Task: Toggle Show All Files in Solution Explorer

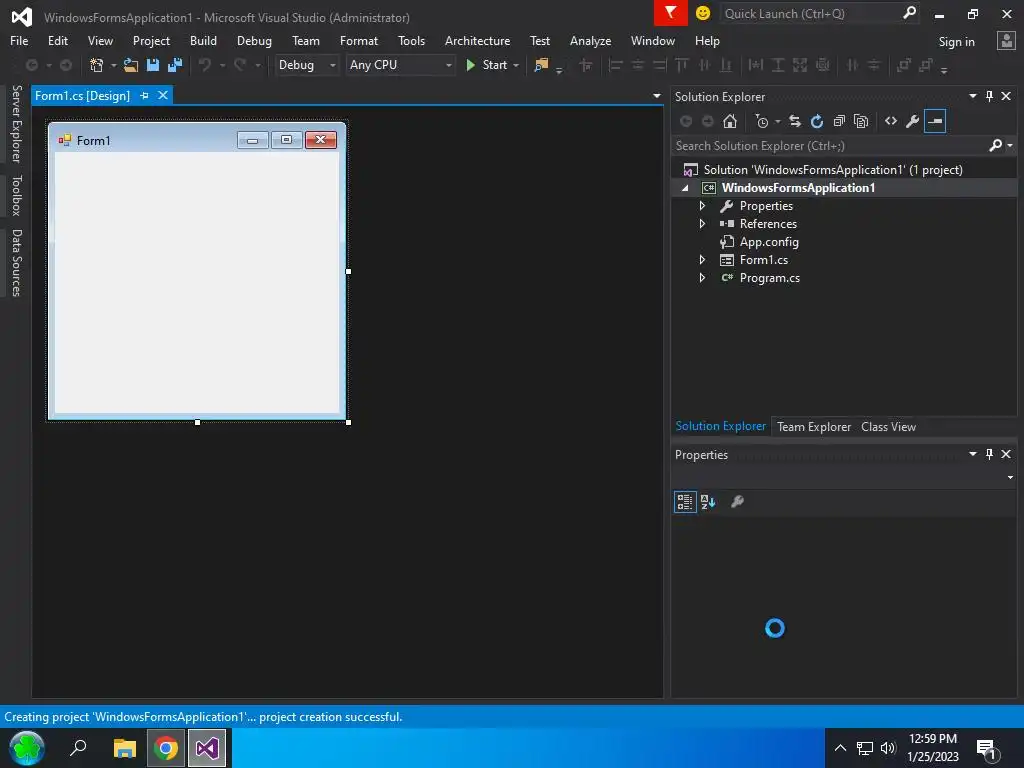Action: click(861, 121)
